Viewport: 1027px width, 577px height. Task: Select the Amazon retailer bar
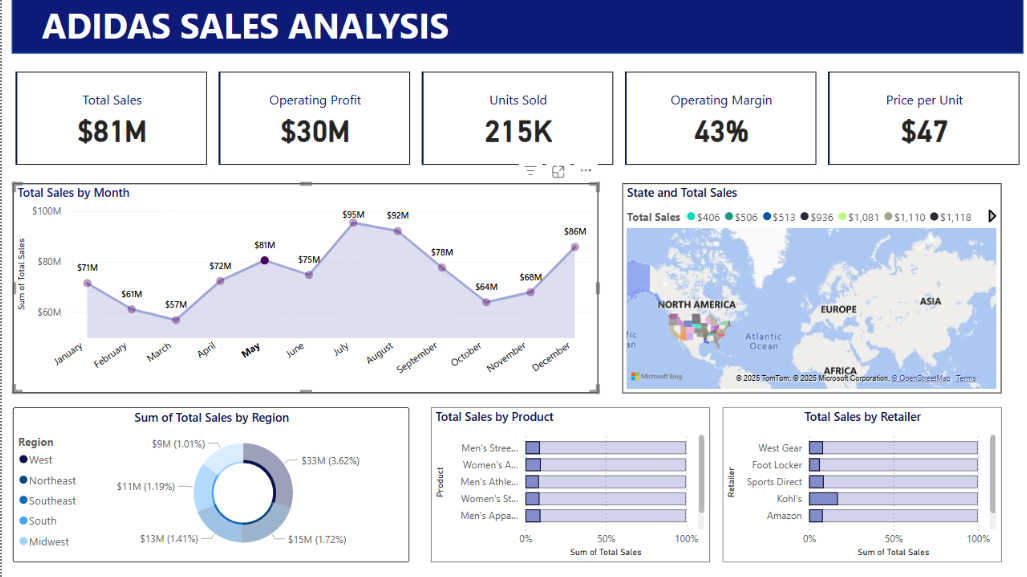click(893, 516)
